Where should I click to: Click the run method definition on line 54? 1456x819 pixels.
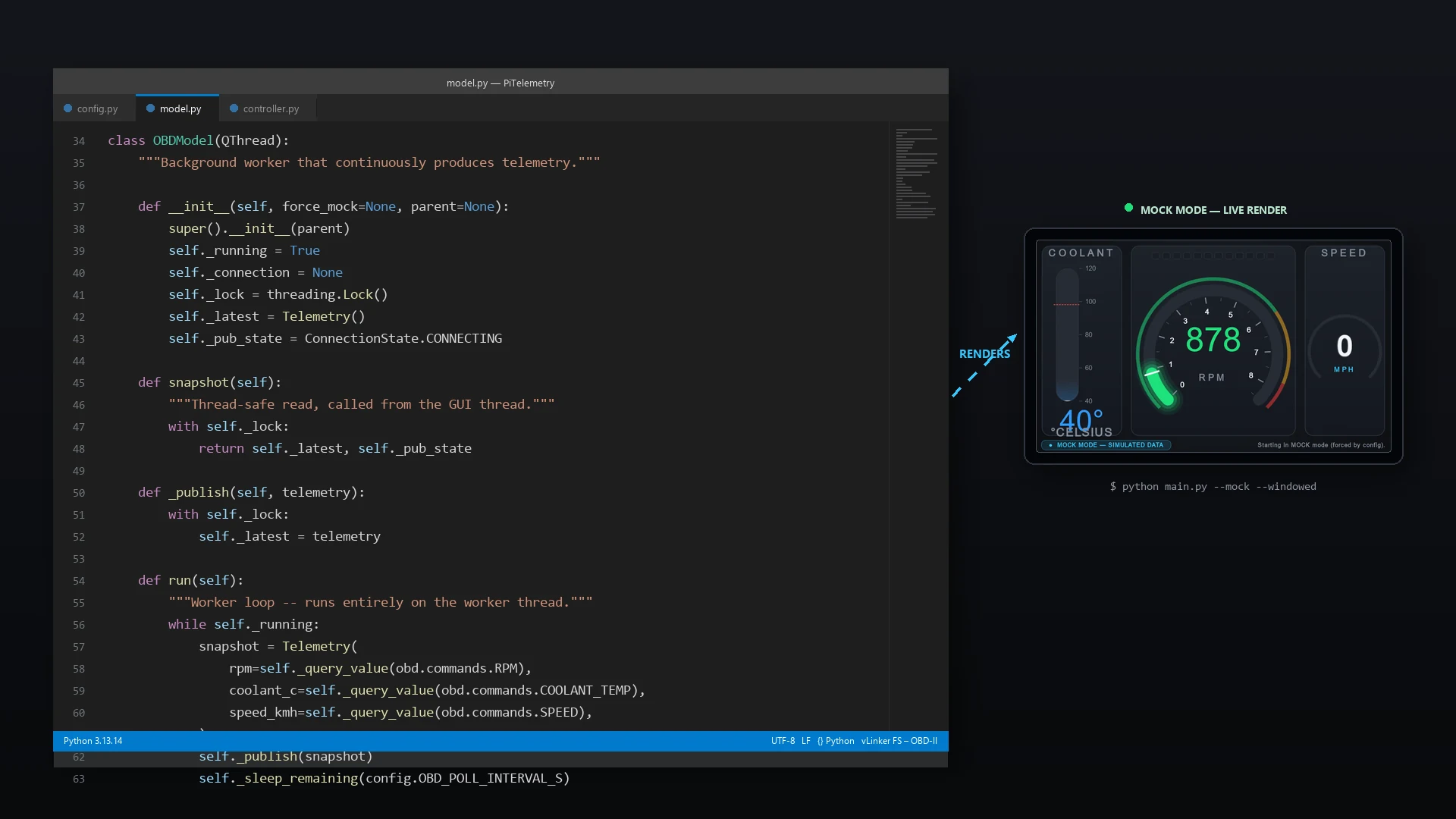(x=180, y=580)
